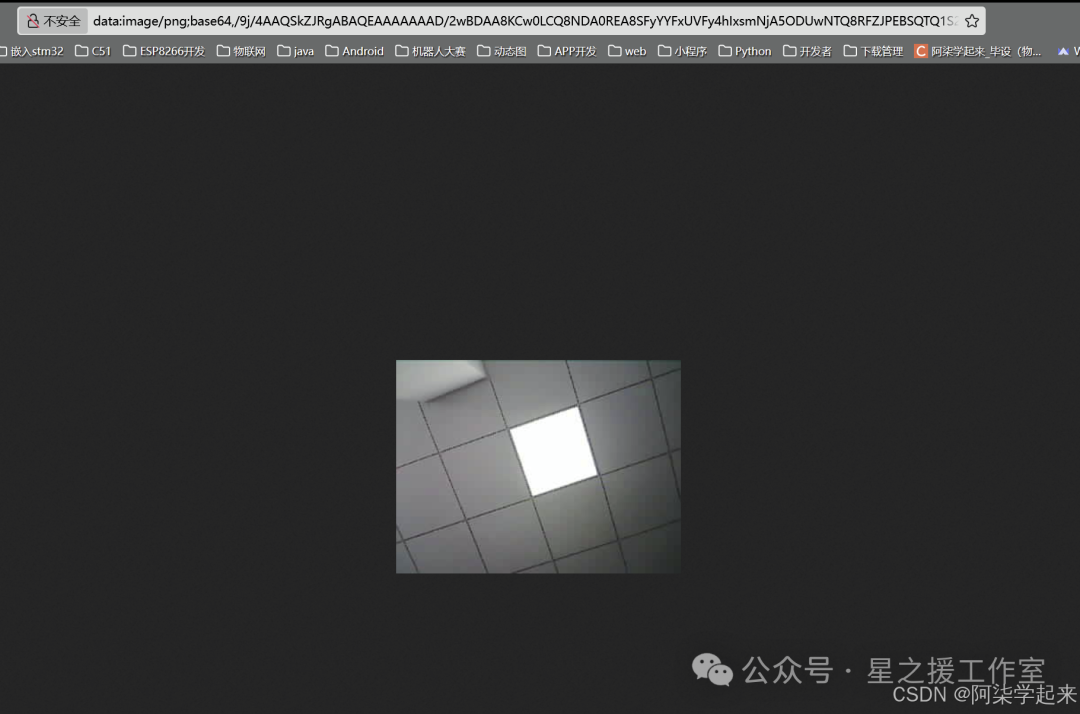Open the ESP8266开发 bookmark folder
The width and height of the screenshot is (1080, 714).
[x=164, y=51]
